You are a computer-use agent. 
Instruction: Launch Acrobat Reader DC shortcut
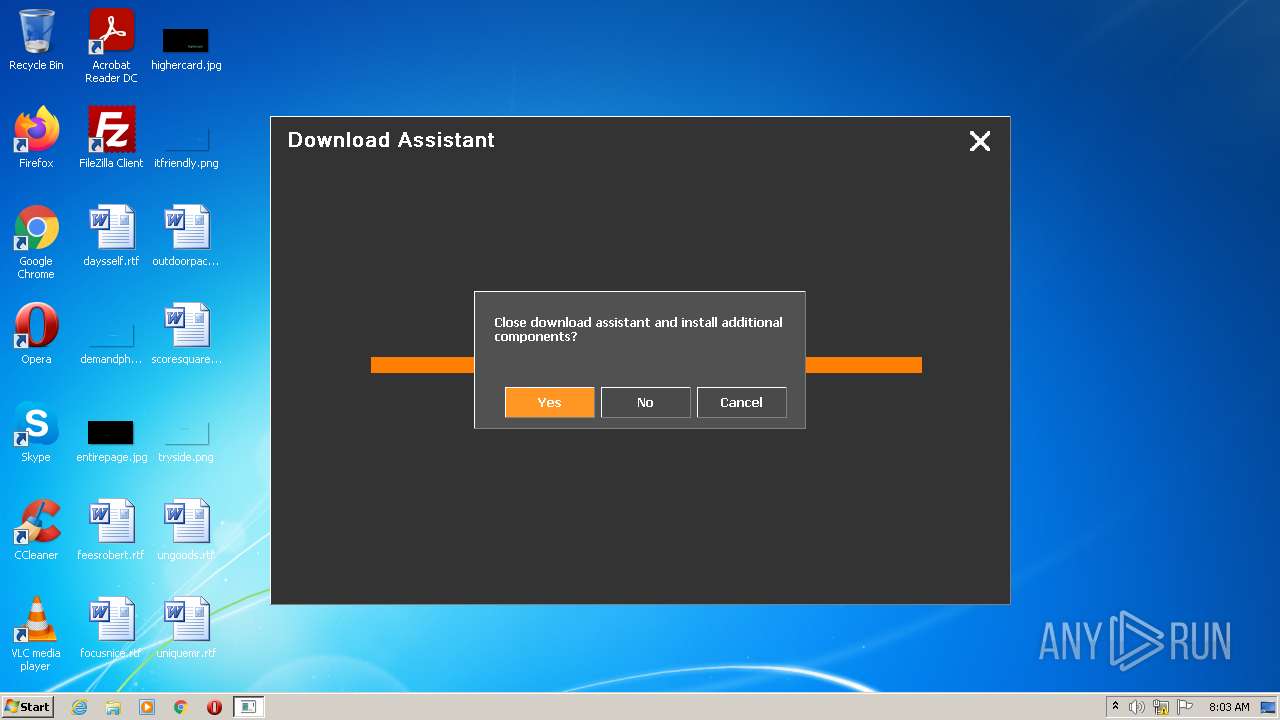[111, 46]
